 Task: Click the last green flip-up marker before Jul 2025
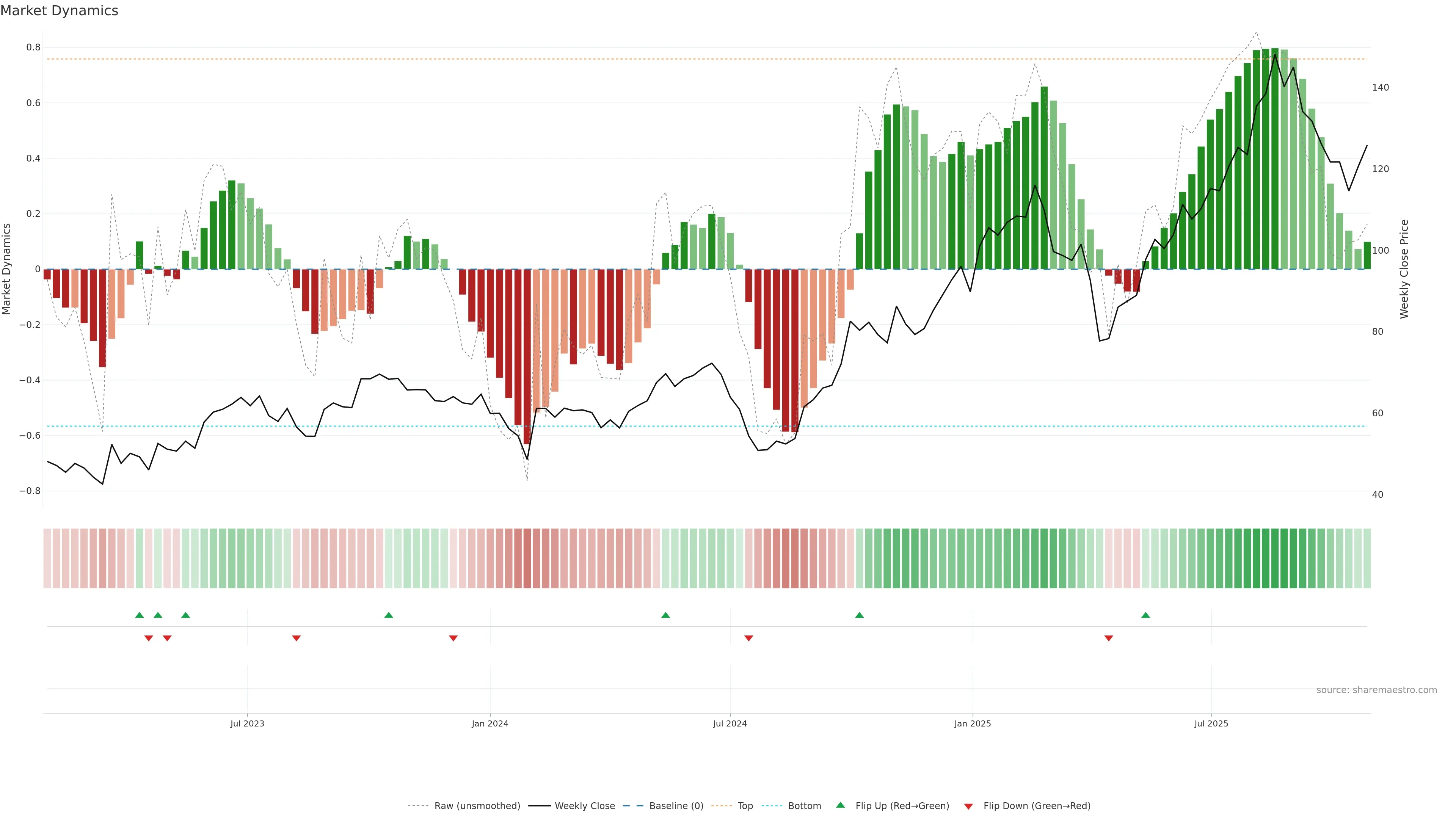pos(1145,615)
